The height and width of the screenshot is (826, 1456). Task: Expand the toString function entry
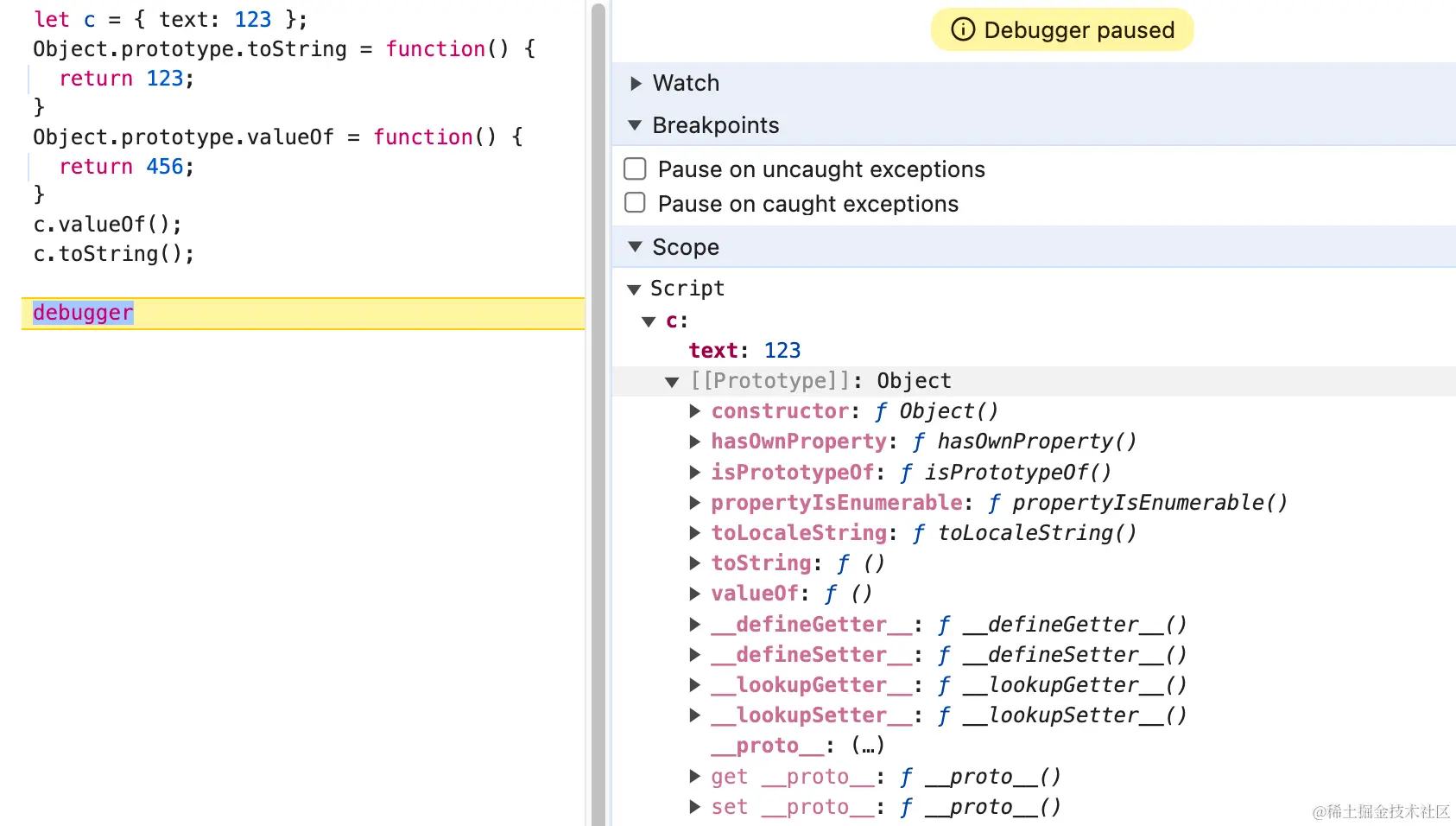pos(695,563)
